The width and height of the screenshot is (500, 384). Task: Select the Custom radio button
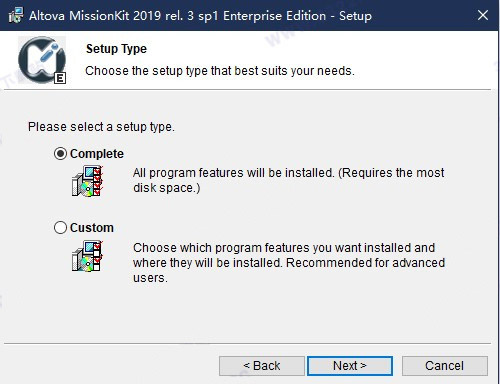tap(60, 228)
